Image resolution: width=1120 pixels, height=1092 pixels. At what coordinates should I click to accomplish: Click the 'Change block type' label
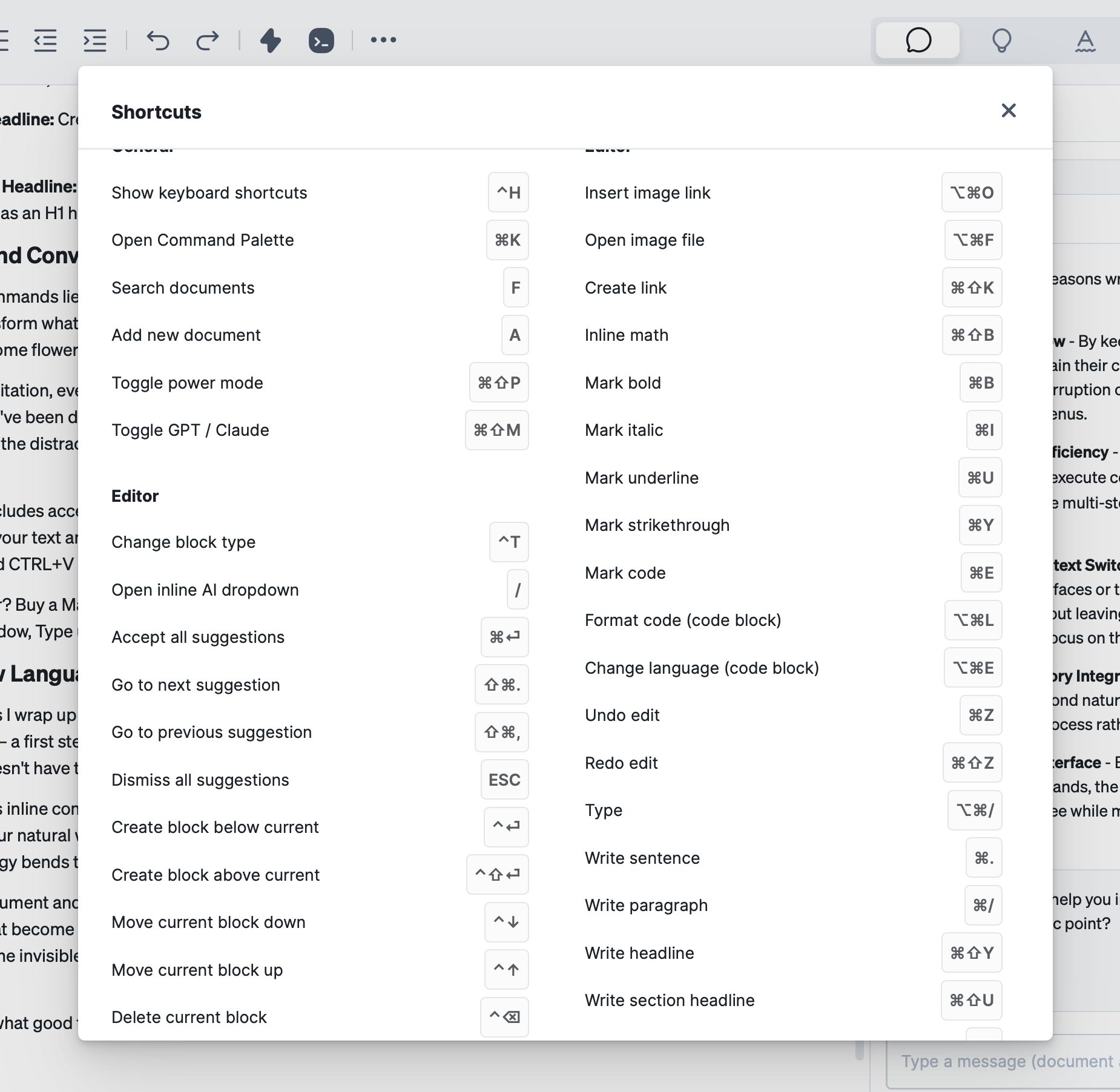(183, 542)
